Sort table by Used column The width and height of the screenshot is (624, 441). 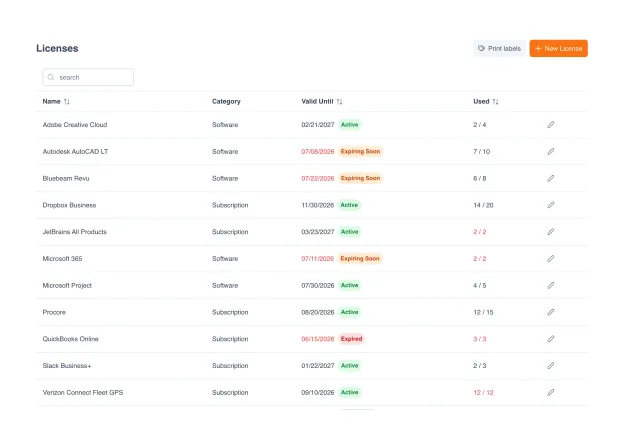[x=495, y=101]
